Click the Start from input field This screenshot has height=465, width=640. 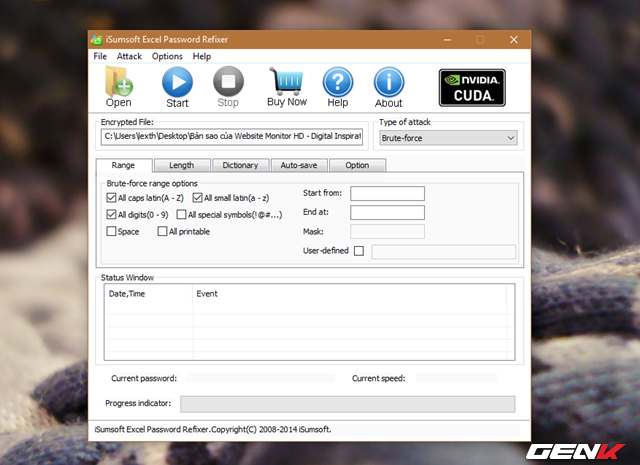[x=387, y=194]
